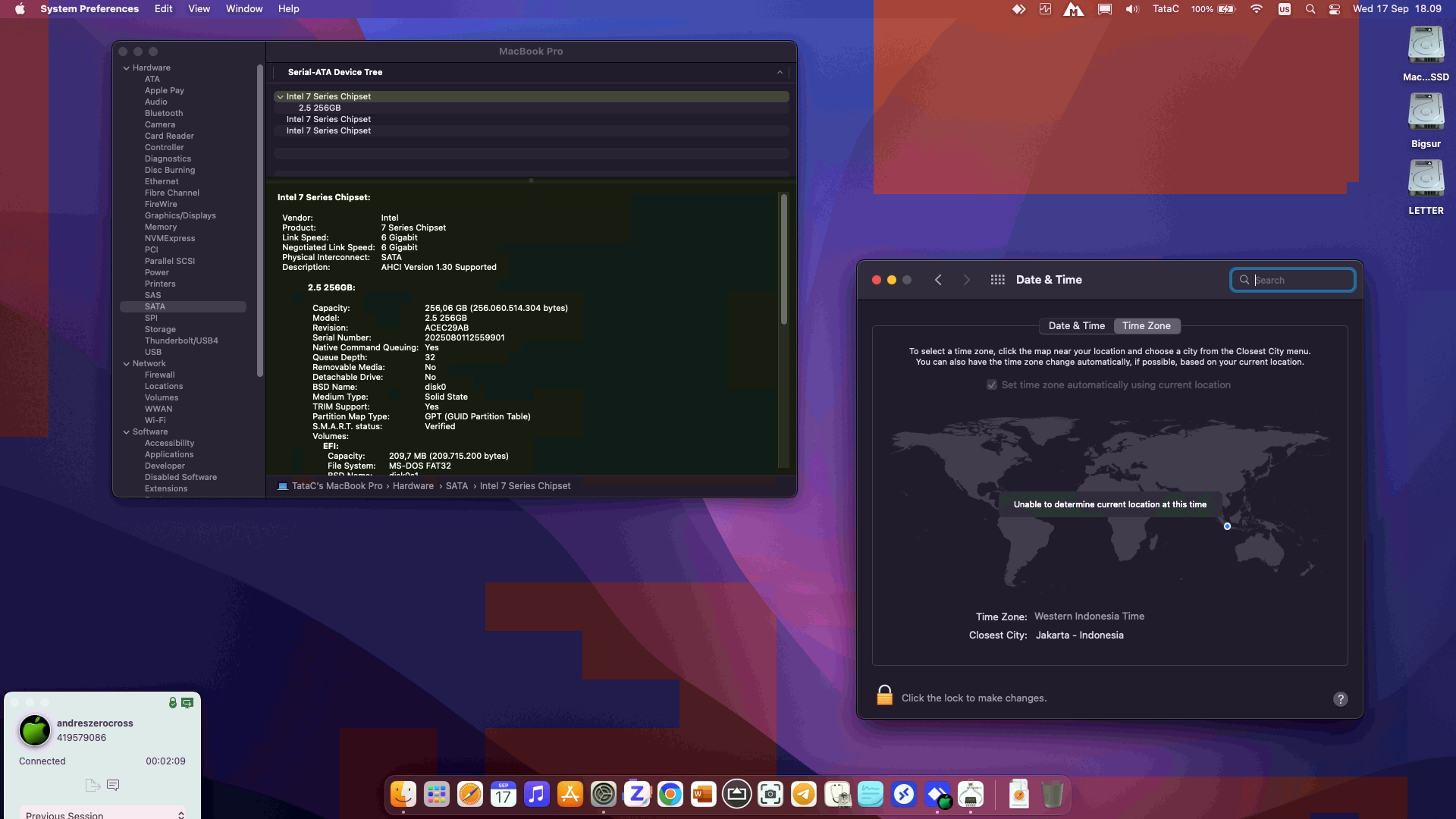The height and width of the screenshot is (819, 1456).
Task: Click the System Information detail pane scrollbar
Action: [x=783, y=258]
